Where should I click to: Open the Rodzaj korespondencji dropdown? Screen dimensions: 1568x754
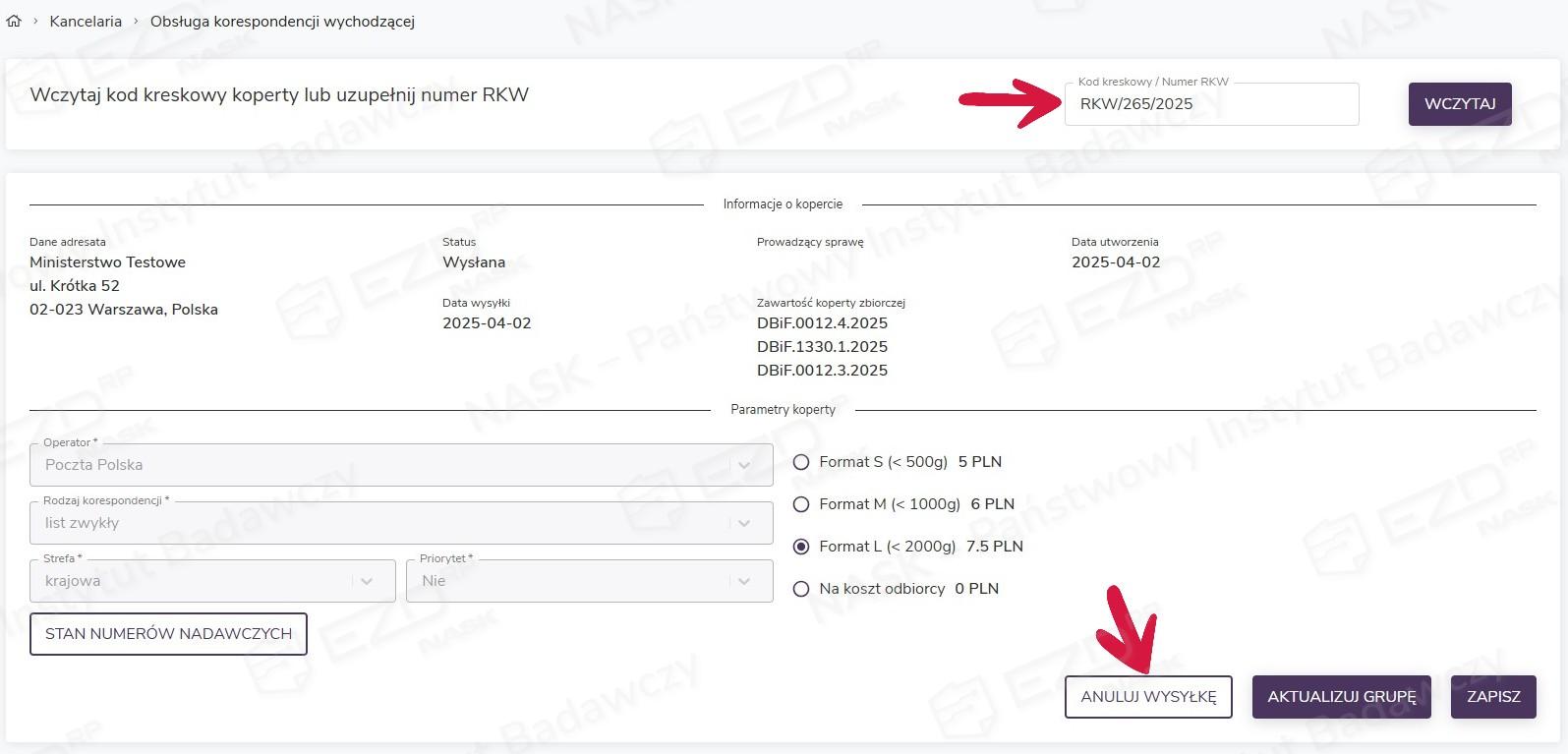(x=401, y=523)
